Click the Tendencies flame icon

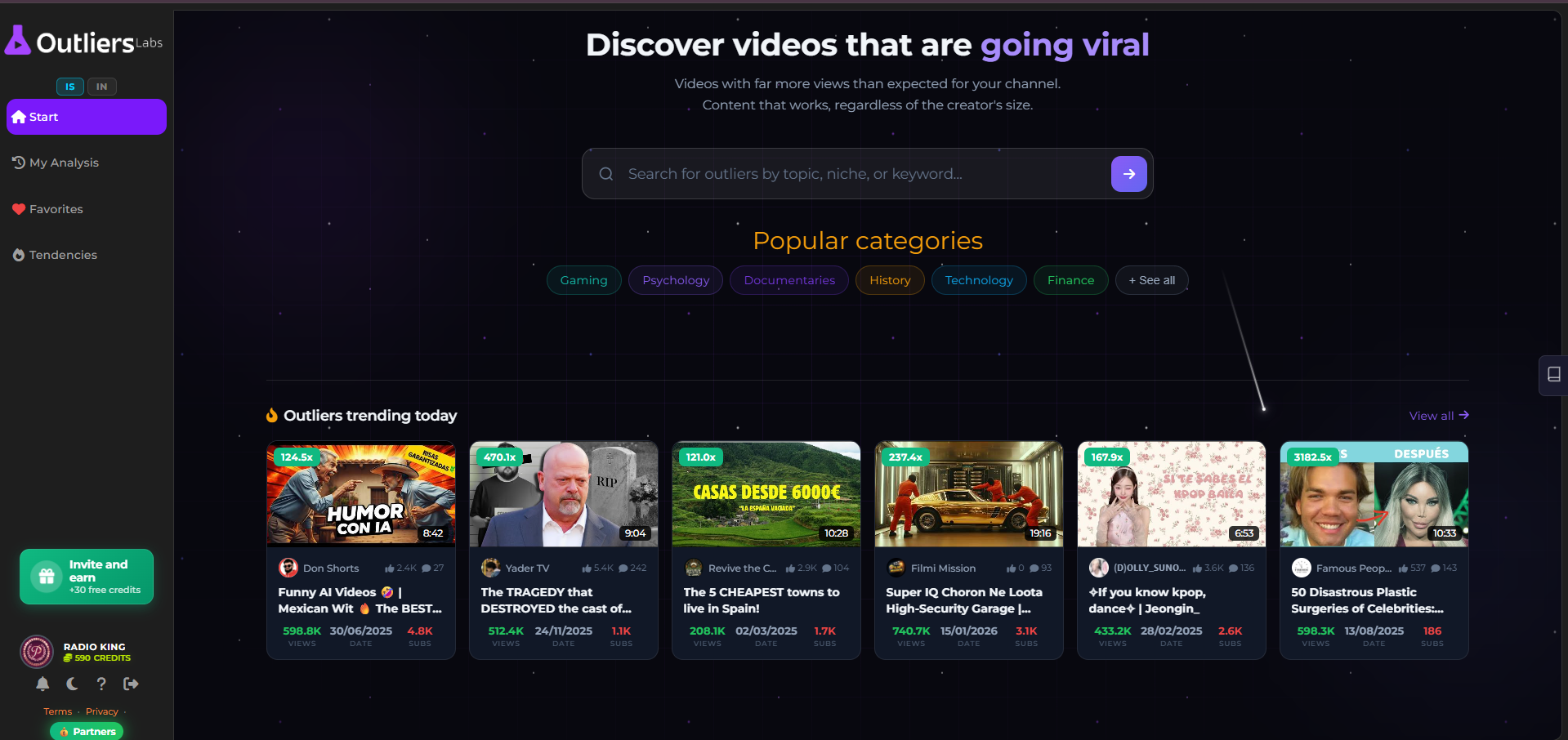click(x=18, y=255)
